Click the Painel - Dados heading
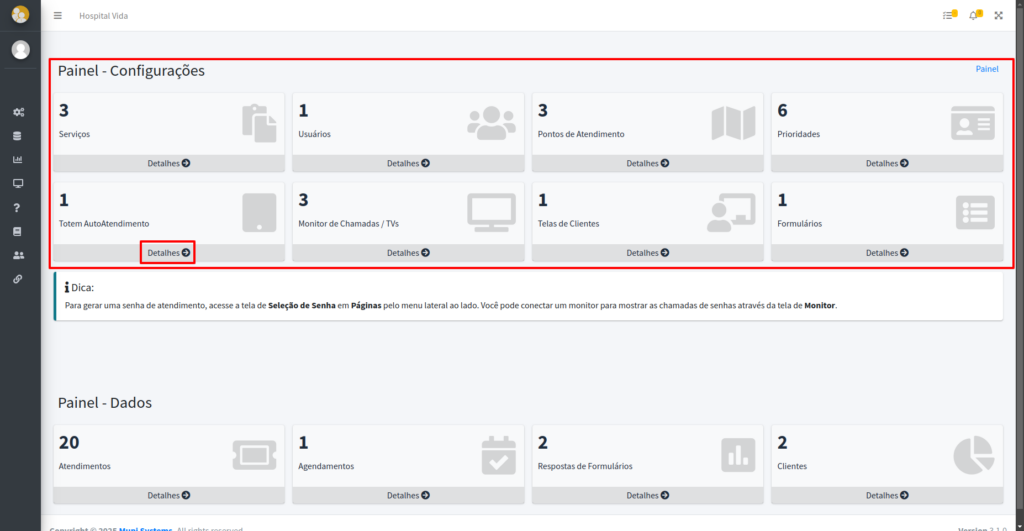 [104, 402]
